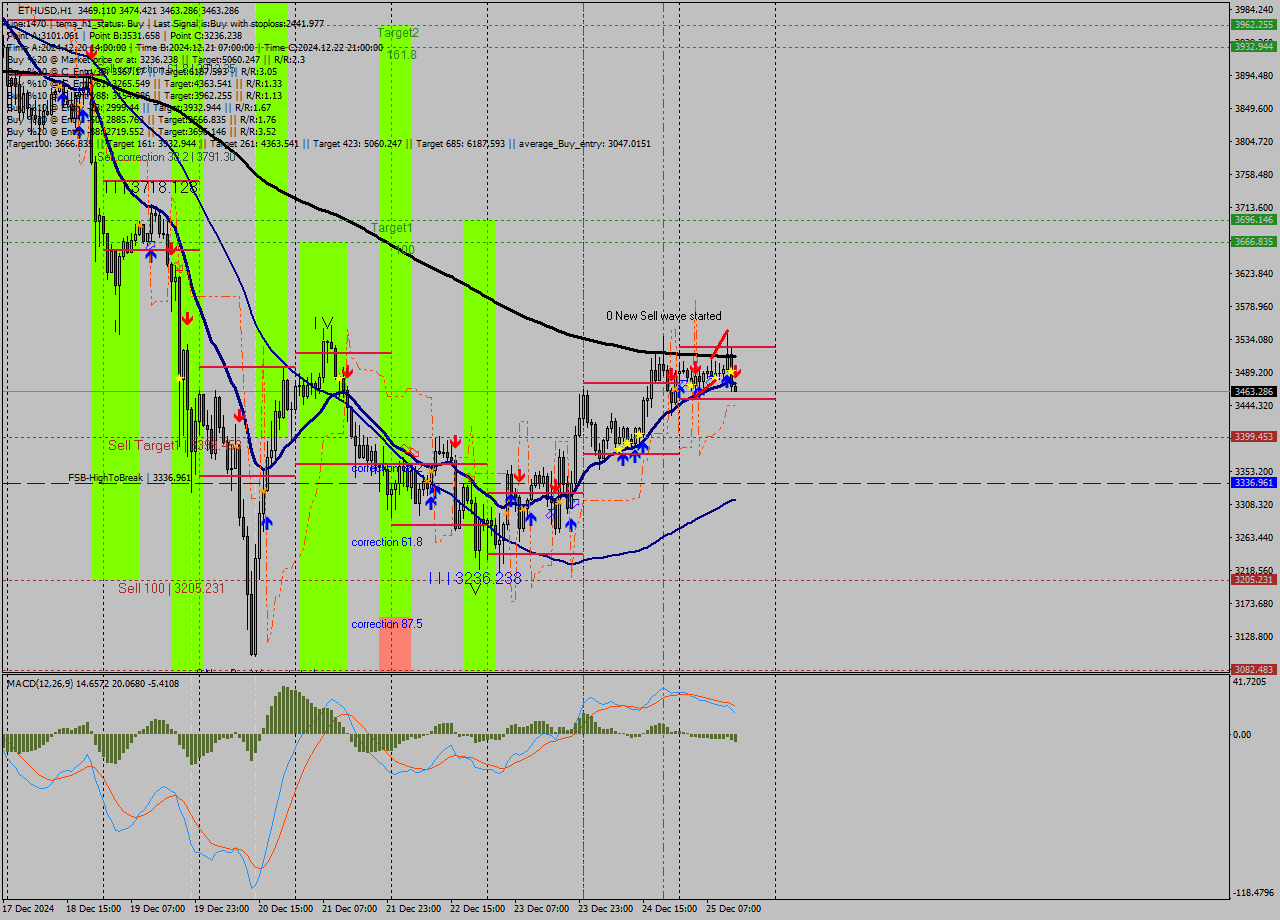Click the '19 Dec 23:00' time axis label
The width and height of the screenshot is (1280, 920).
(x=221, y=909)
